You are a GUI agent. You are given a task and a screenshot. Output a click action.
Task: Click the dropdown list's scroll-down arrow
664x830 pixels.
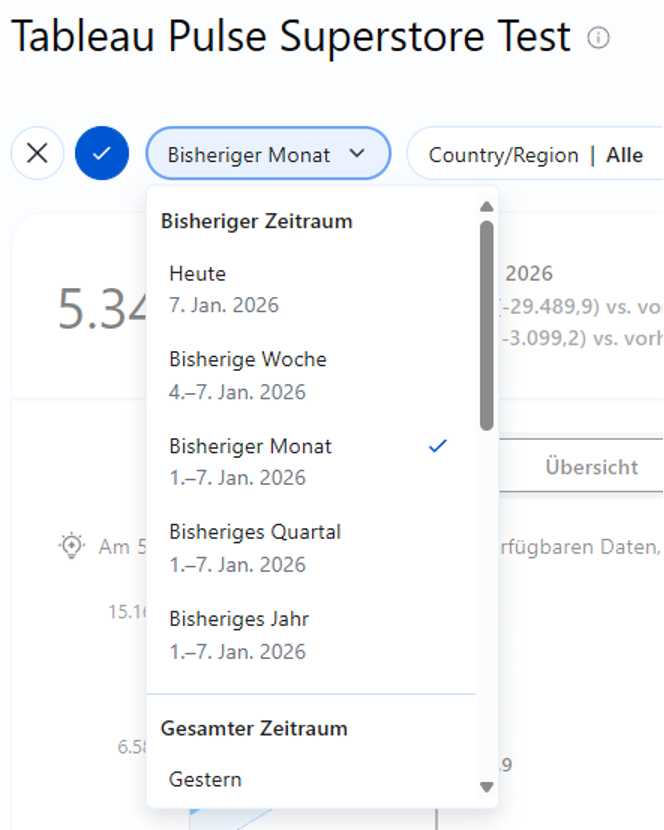point(486,787)
